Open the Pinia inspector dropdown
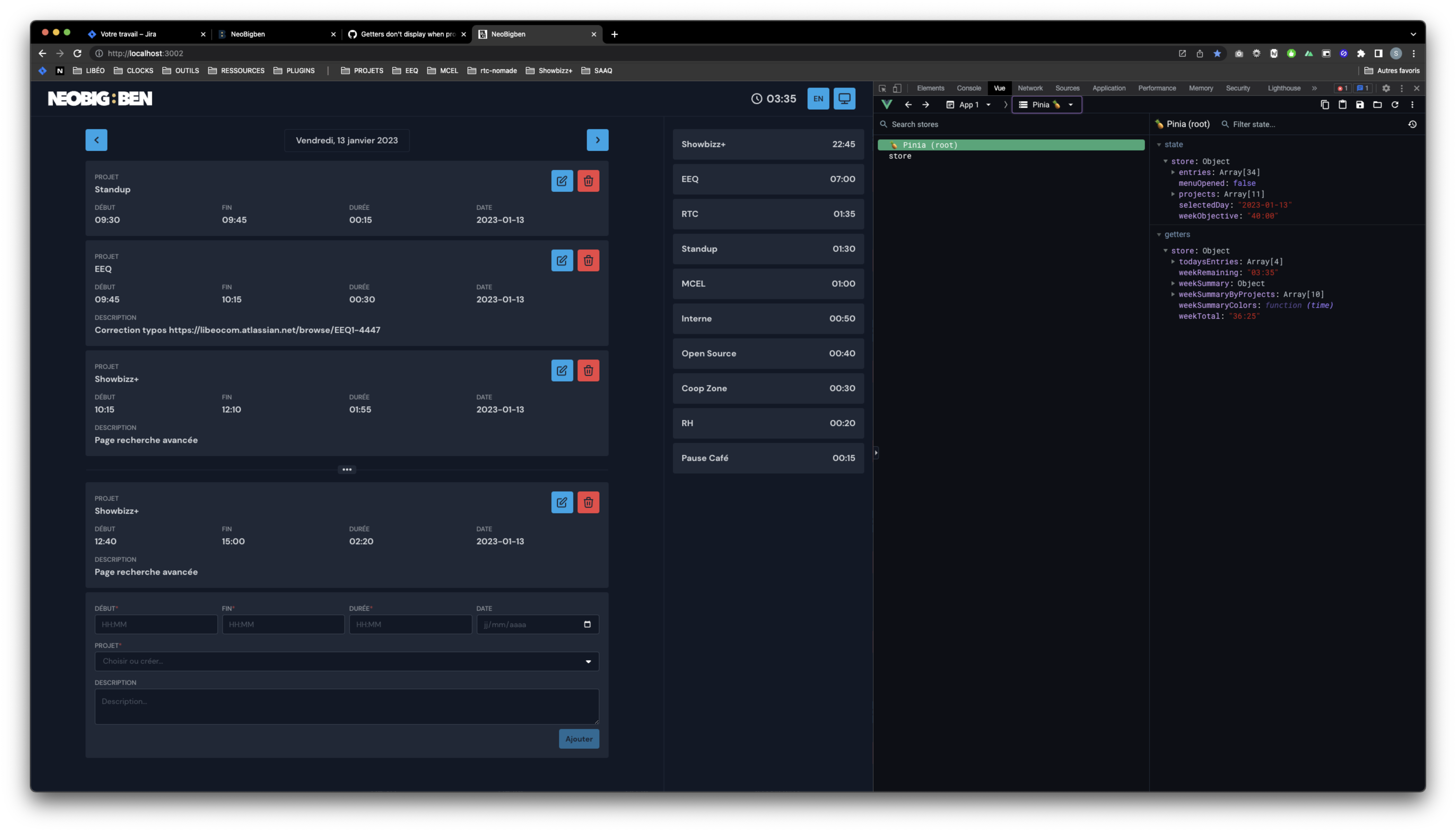The image size is (1456, 832). 1046,105
